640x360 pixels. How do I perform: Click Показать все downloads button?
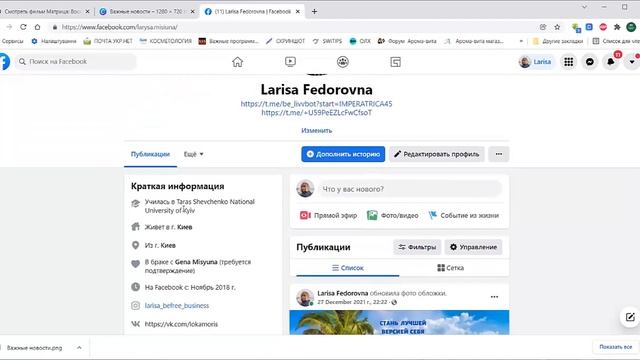point(616,347)
